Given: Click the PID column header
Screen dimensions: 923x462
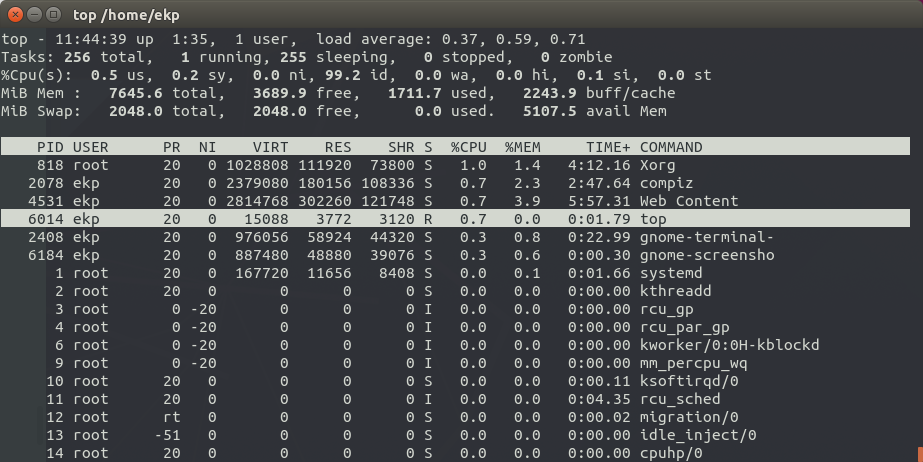Looking at the screenshot, I should (x=50, y=147).
